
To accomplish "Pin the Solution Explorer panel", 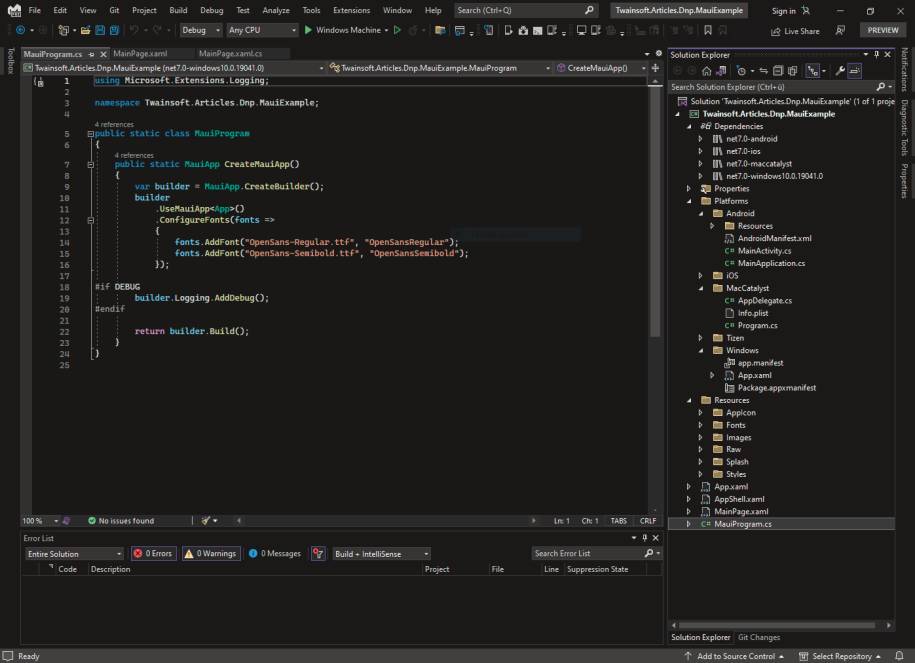I will coord(876,54).
